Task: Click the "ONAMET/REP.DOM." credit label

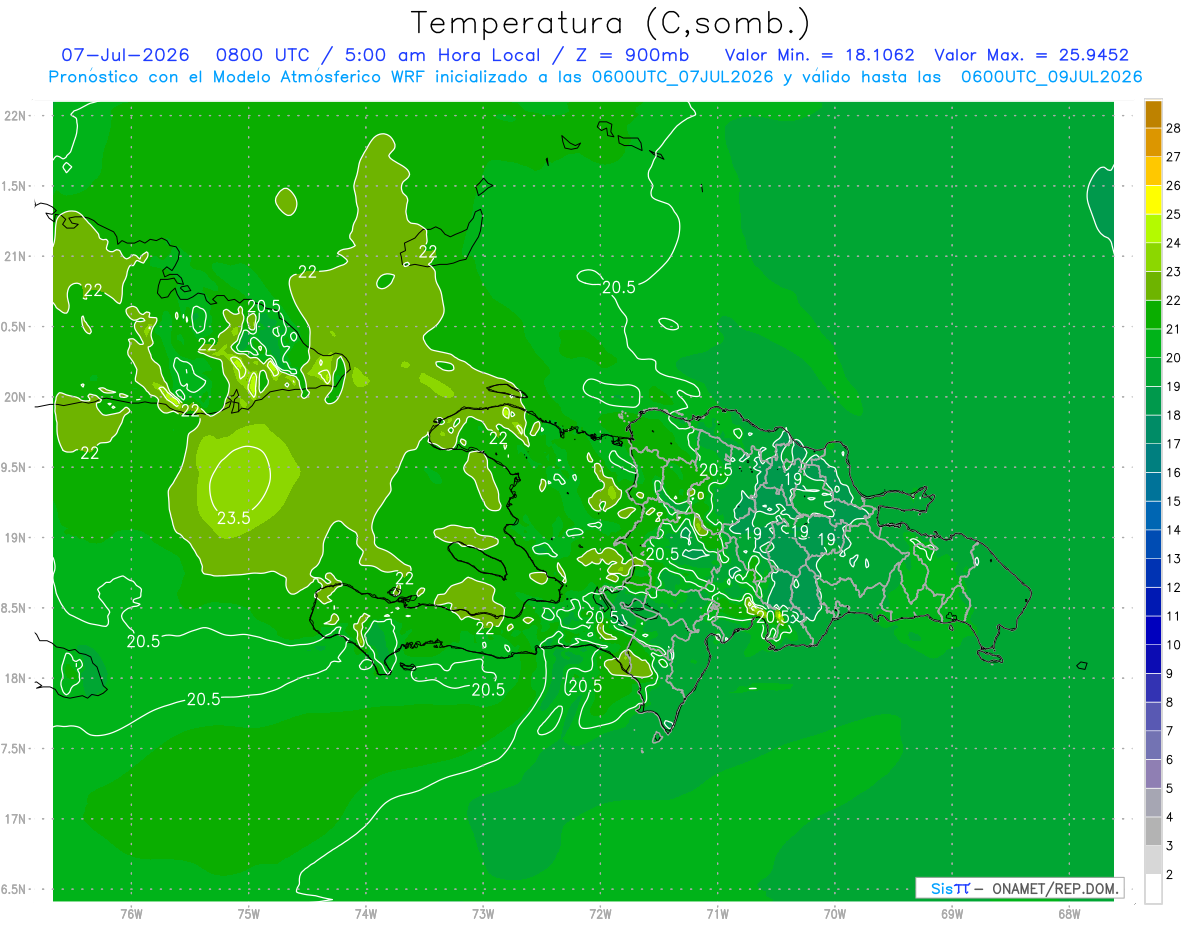Action: tap(1055, 888)
